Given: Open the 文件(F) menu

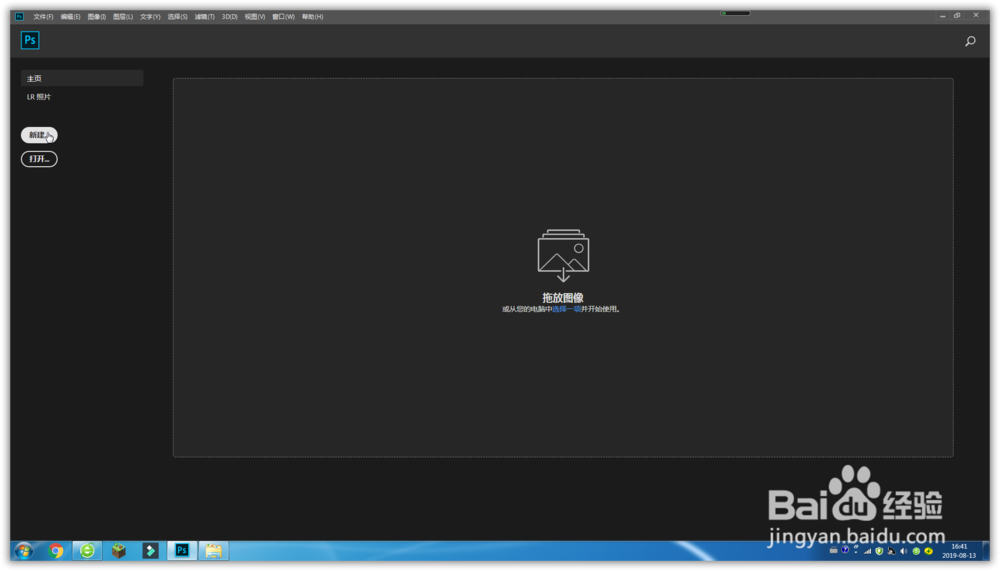Looking at the screenshot, I should (x=43, y=17).
